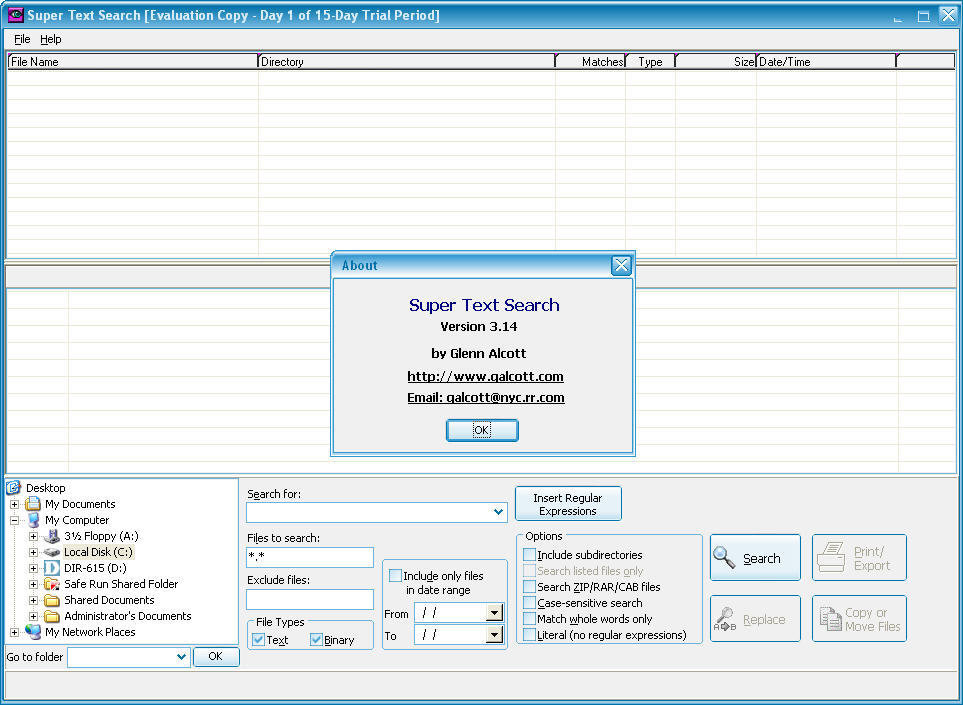The width and height of the screenshot is (963, 705).
Task: Click the Safe Run Shared Folder icon
Action: point(52,583)
